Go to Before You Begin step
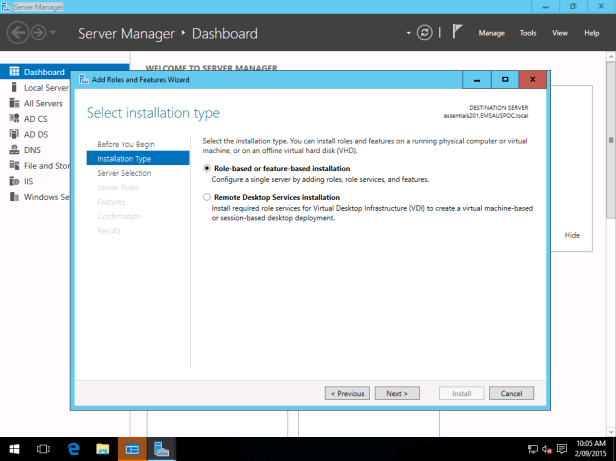The width and height of the screenshot is (616, 461). [x=126, y=144]
